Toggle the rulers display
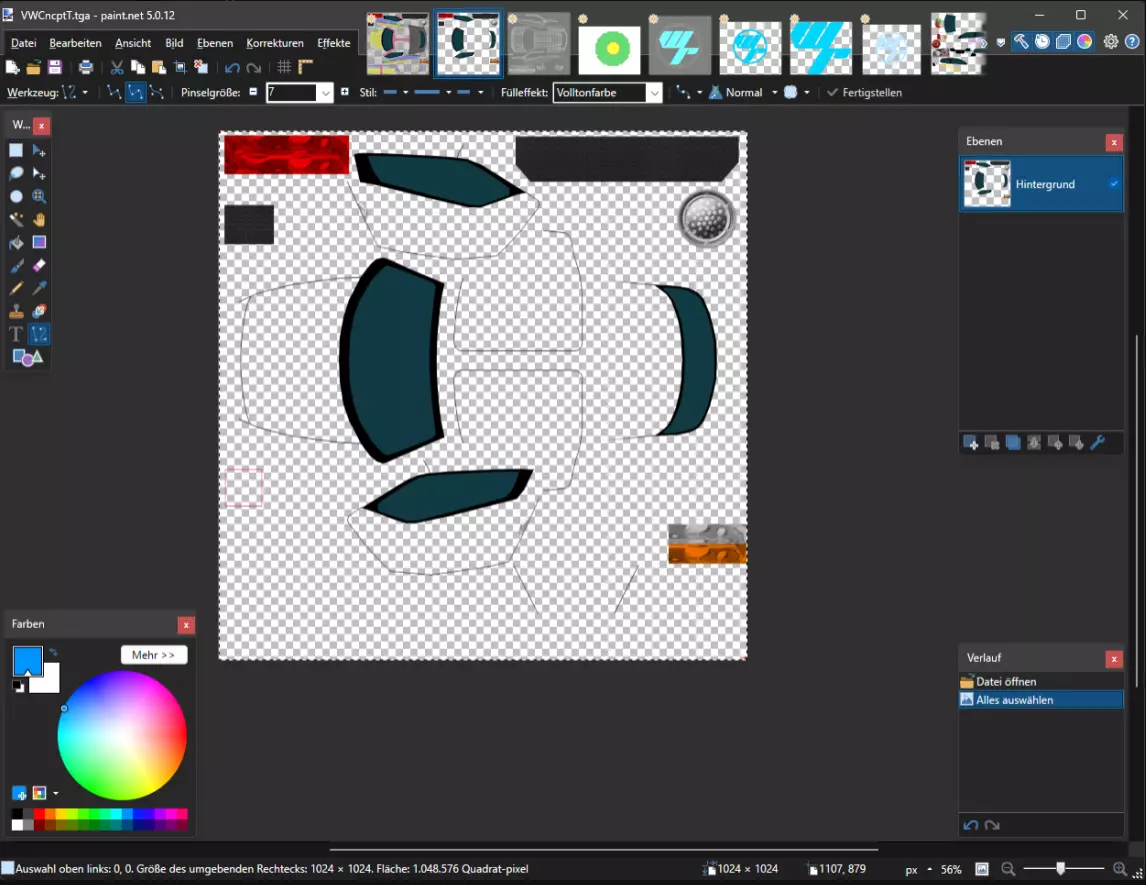The image size is (1146, 885). 306,68
